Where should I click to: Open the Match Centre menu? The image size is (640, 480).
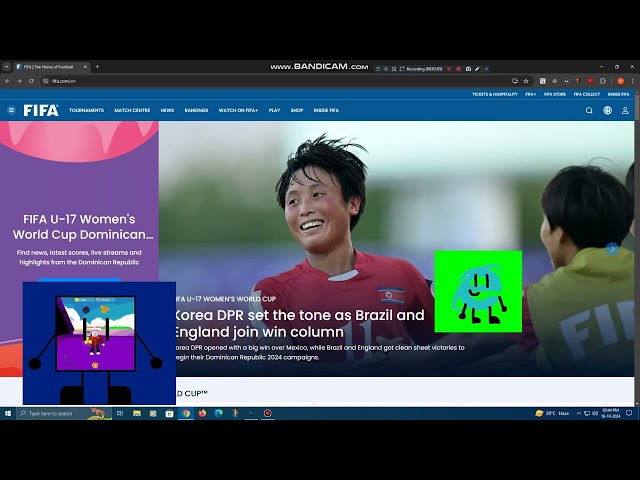132,110
